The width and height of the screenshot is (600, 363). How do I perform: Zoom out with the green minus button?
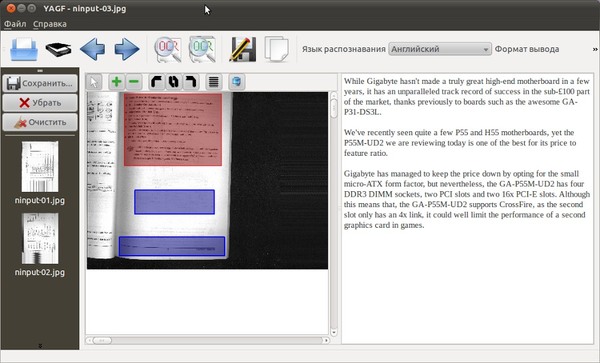pos(134,82)
